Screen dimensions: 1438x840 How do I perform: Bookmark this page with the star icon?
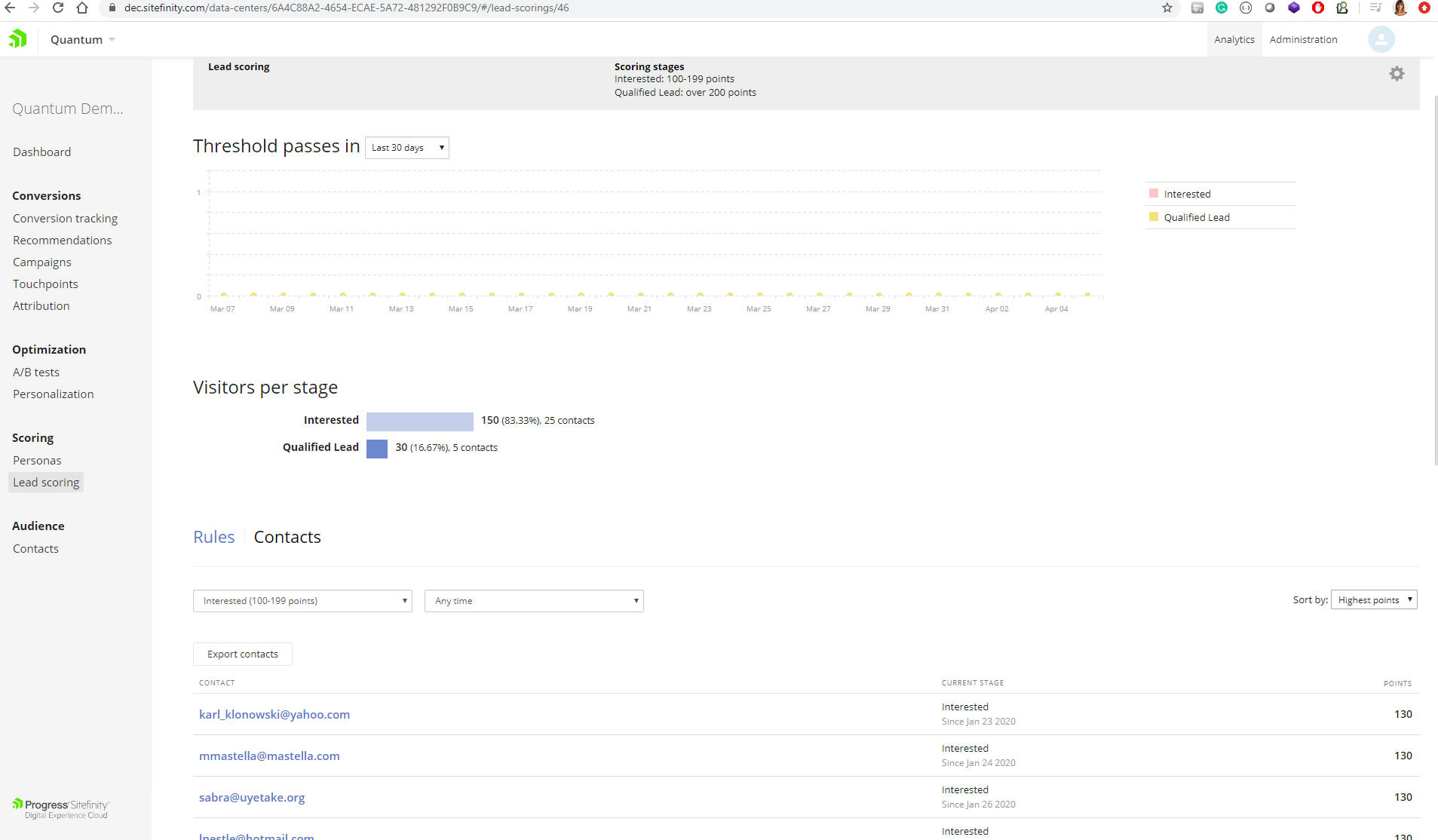click(x=1167, y=8)
